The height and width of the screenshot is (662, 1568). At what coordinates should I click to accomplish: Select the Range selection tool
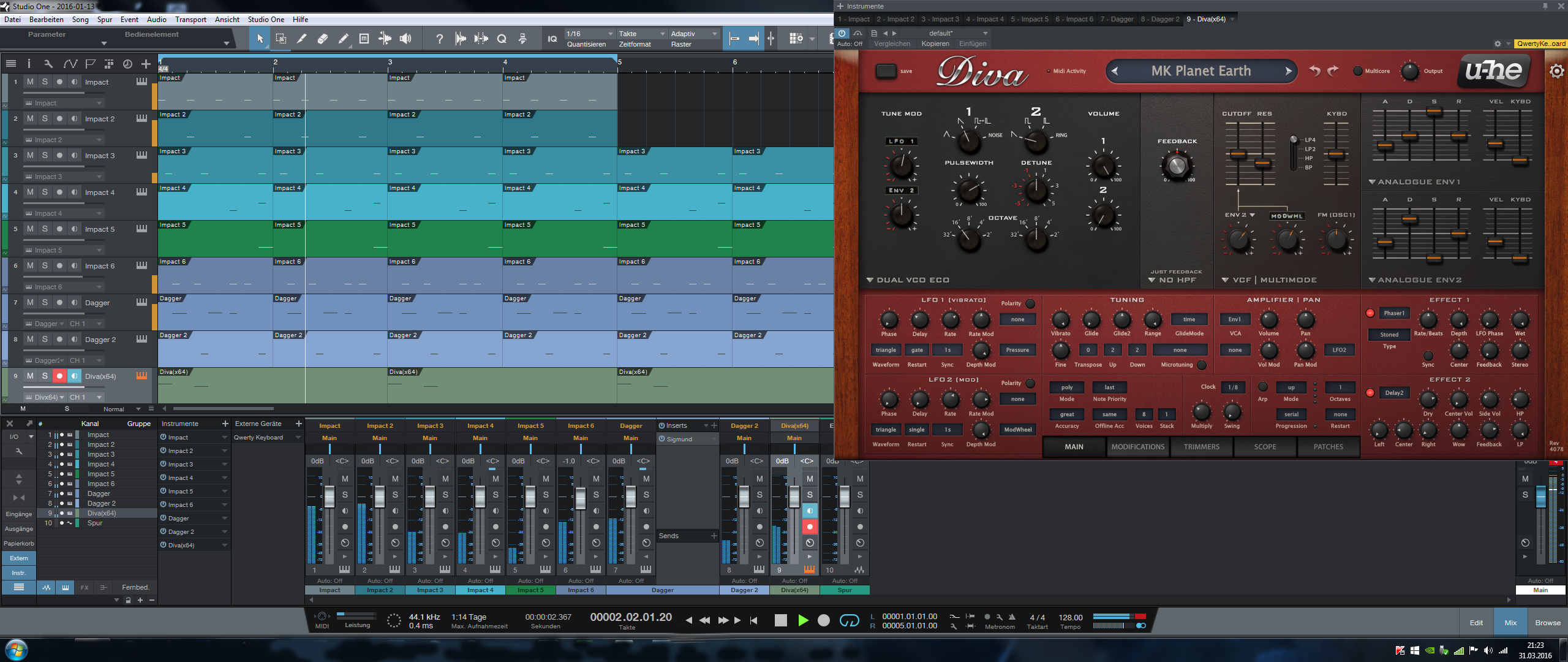click(281, 39)
